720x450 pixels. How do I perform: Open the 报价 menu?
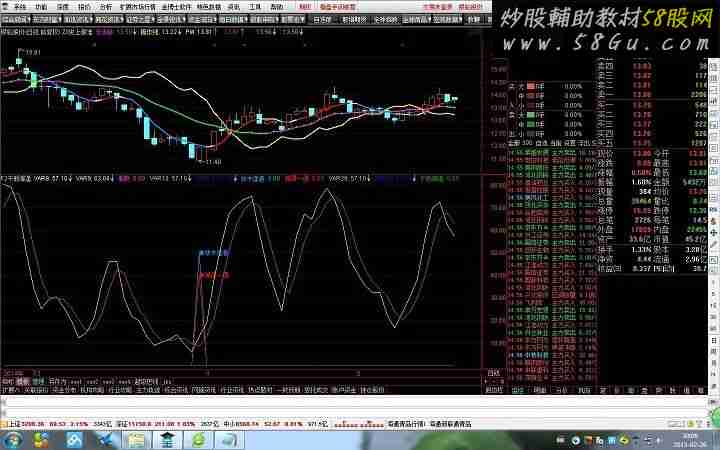pos(84,7)
